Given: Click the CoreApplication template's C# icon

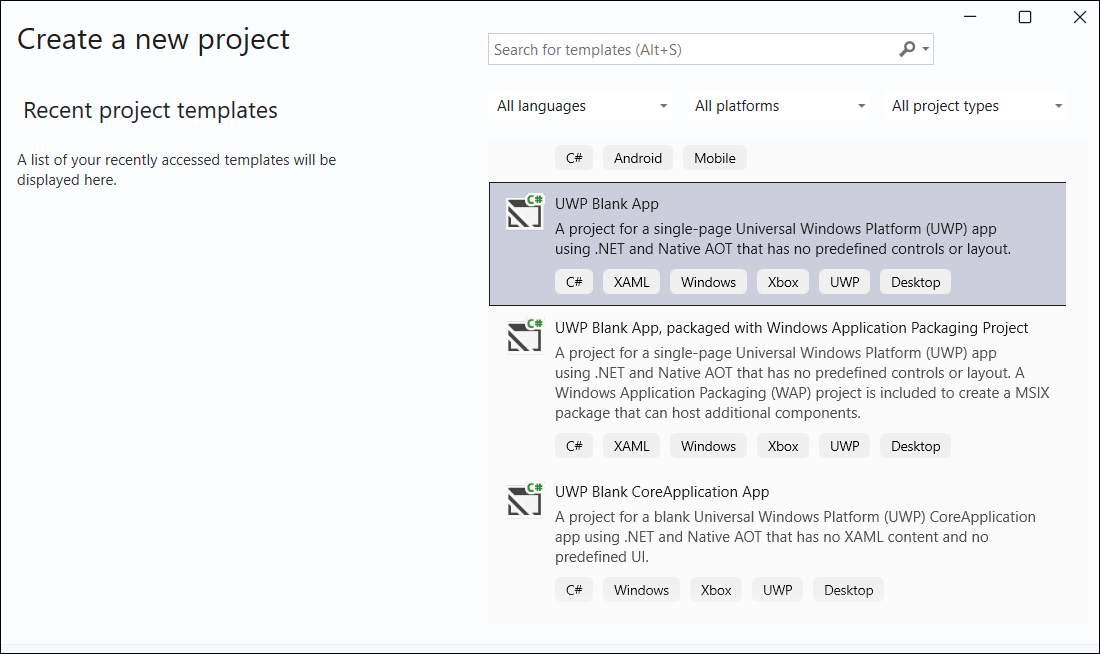Looking at the screenshot, I should click(x=524, y=501).
